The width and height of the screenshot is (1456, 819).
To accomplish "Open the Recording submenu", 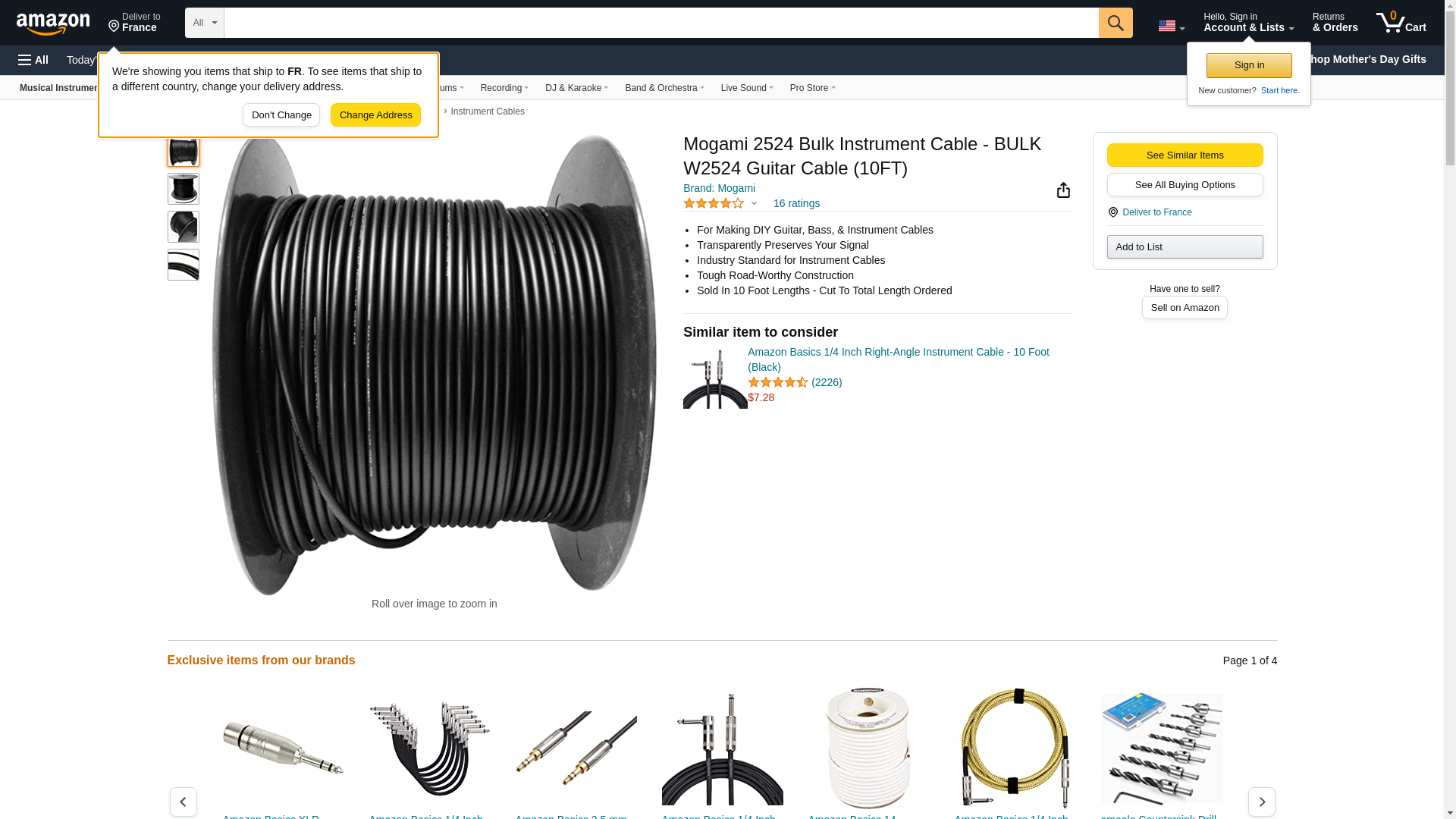I will [504, 88].
